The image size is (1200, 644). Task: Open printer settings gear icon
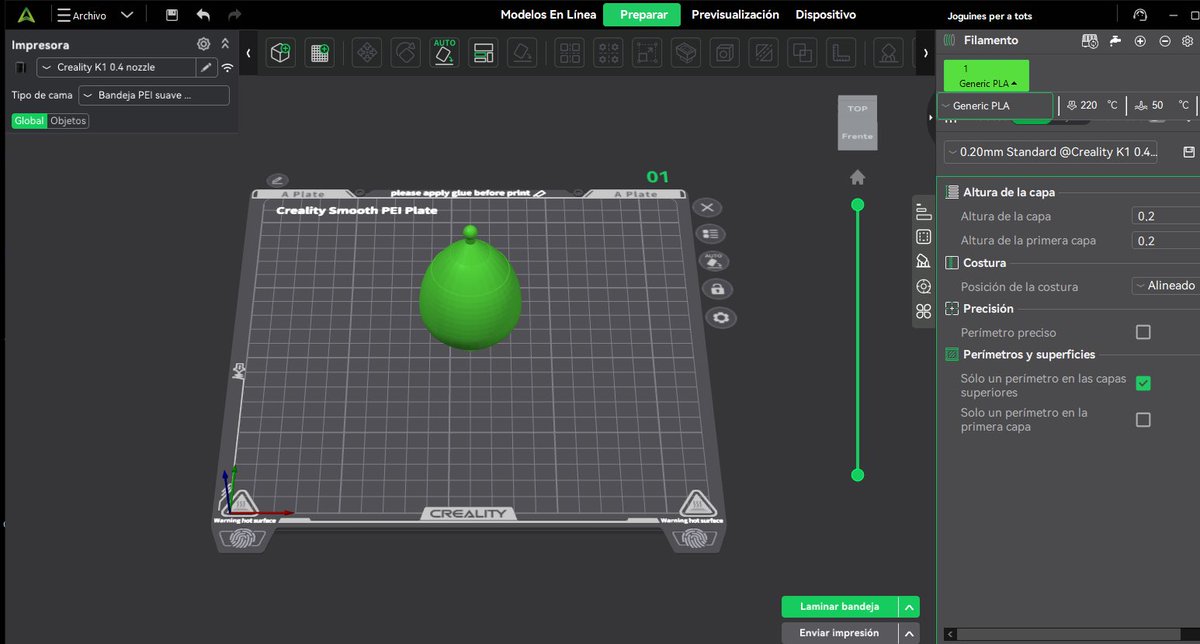pyautogui.click(x=203, y=44)
